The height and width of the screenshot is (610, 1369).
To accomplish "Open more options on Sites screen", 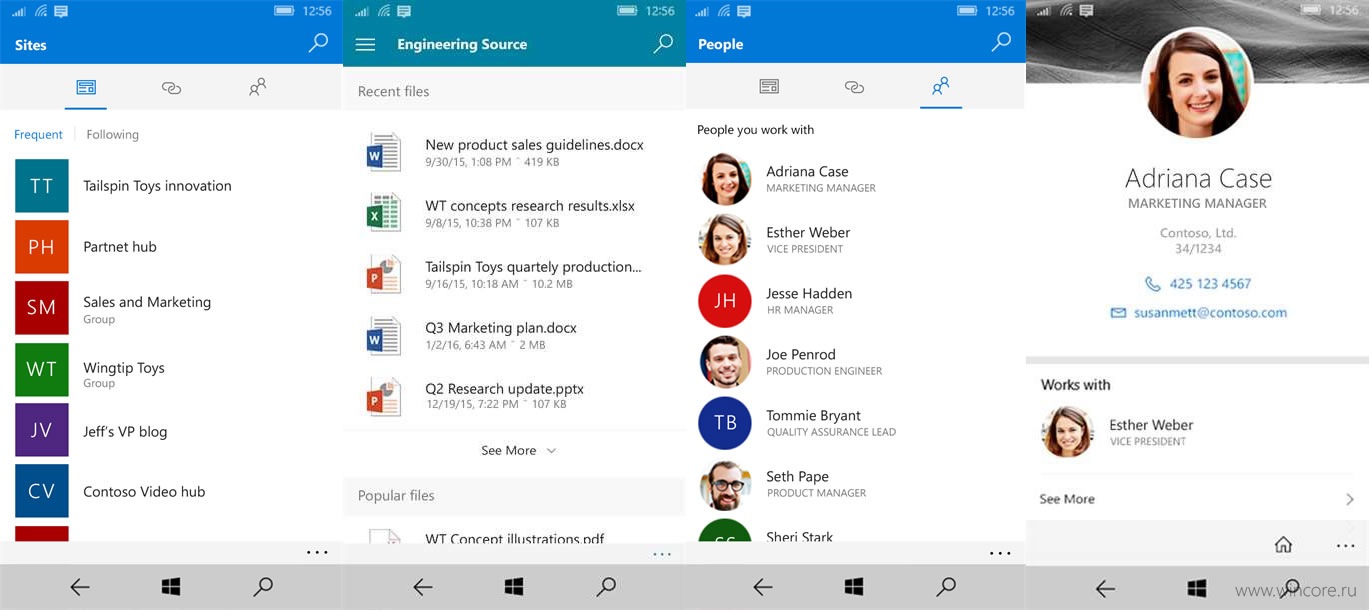I will click(317, 552).
